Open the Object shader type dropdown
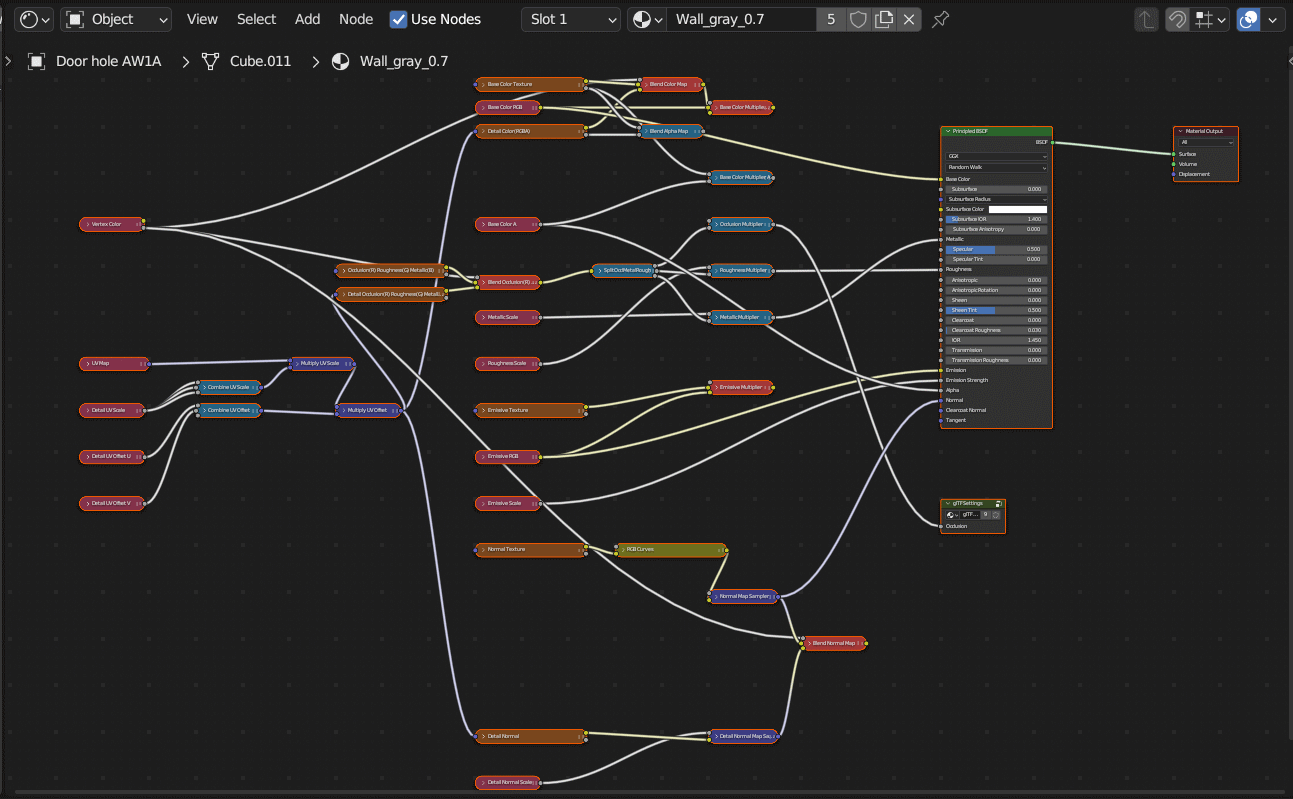Viewport: 1293px width, 799px height. pyautogui.click(x=116, y=19)
